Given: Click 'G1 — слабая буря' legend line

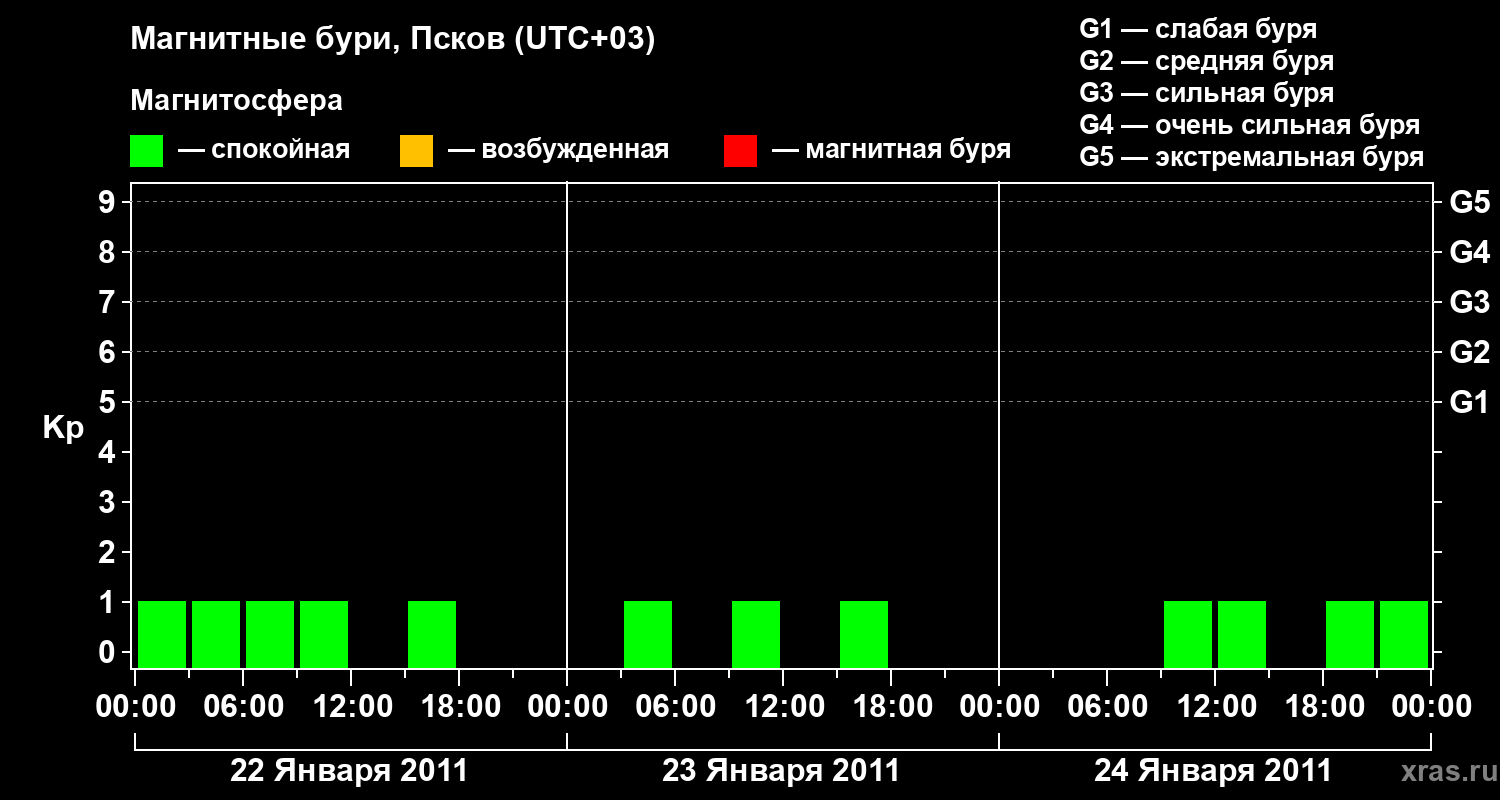Looking at the screenshot, I should pyautogui.click(x=1198, y=29).
